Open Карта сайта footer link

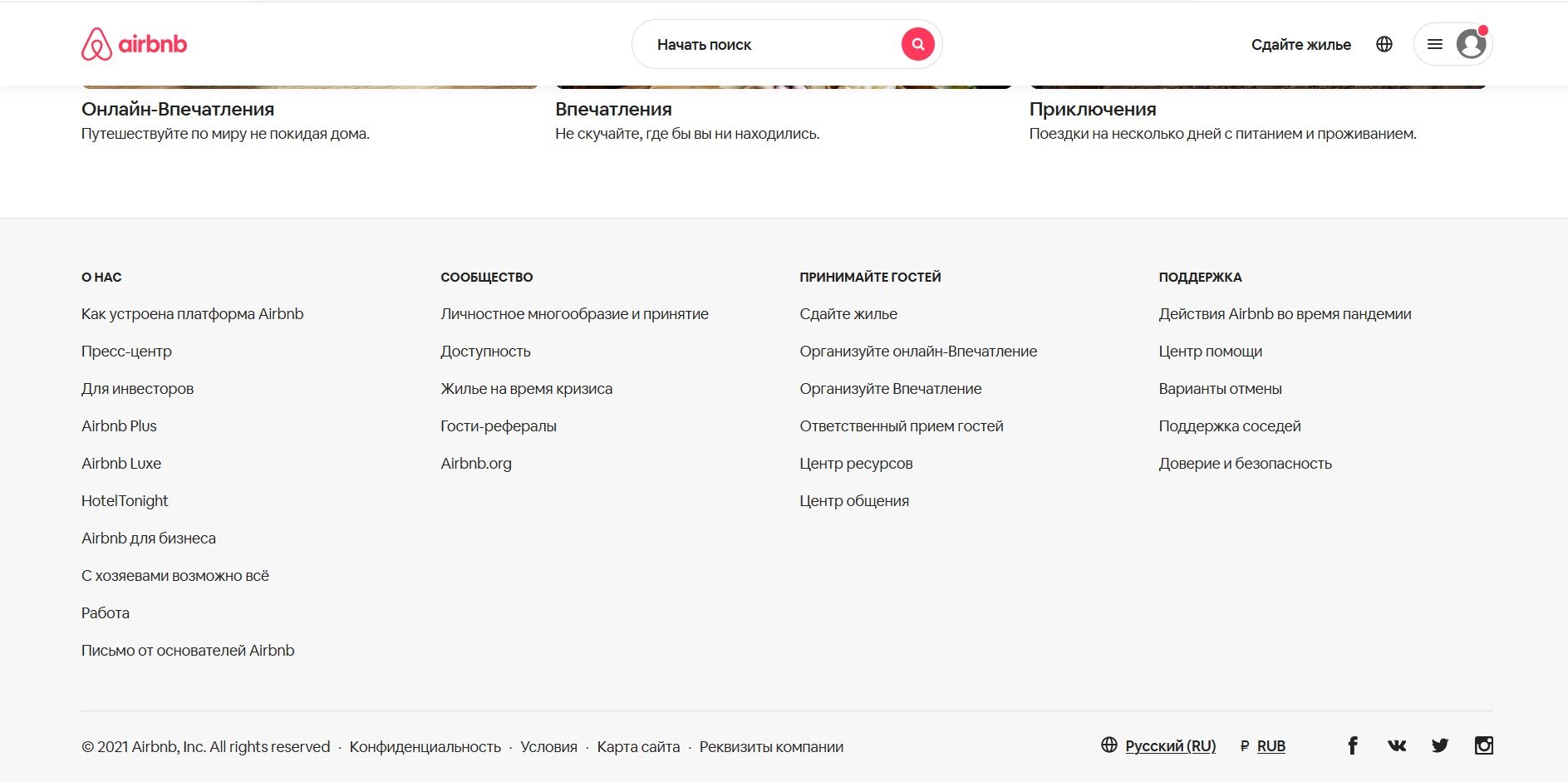tap(638, 747)
